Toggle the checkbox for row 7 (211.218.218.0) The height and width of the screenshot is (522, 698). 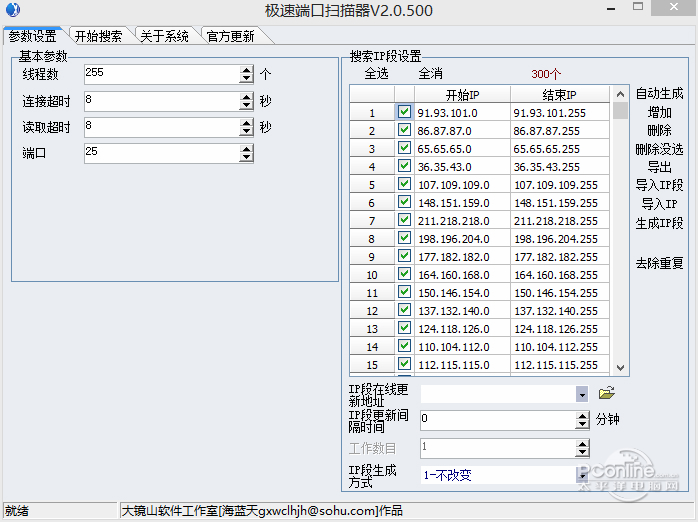point(404,220)
